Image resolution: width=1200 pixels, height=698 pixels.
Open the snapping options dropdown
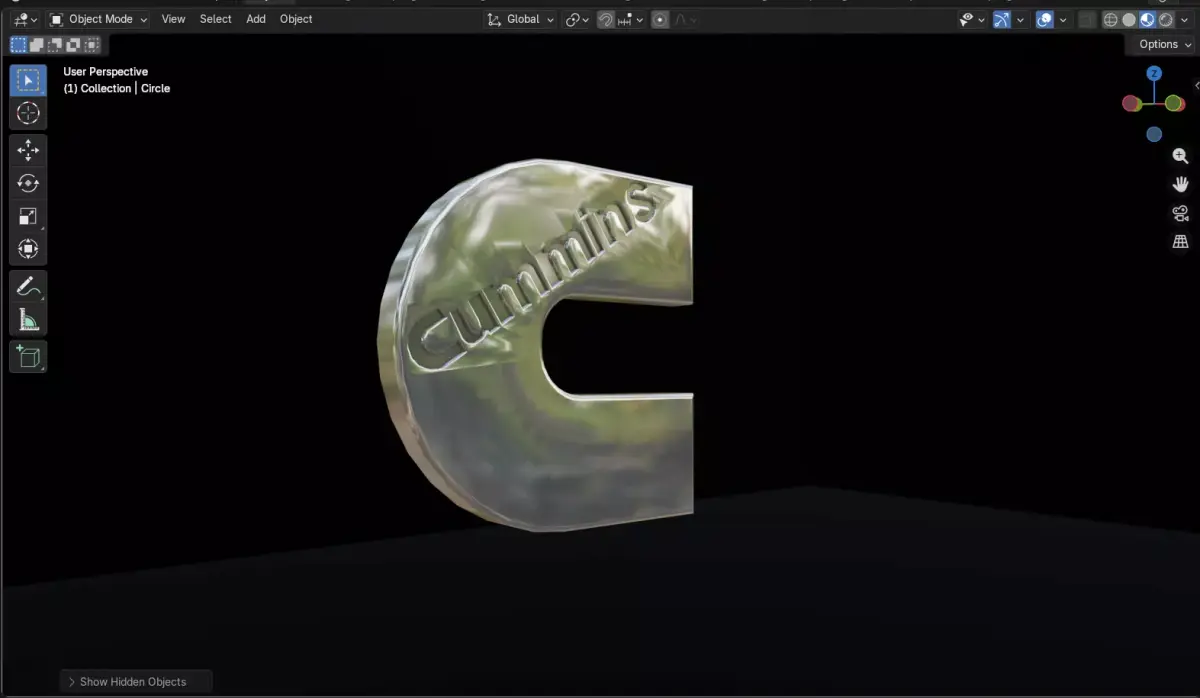[x=631, y=19]
